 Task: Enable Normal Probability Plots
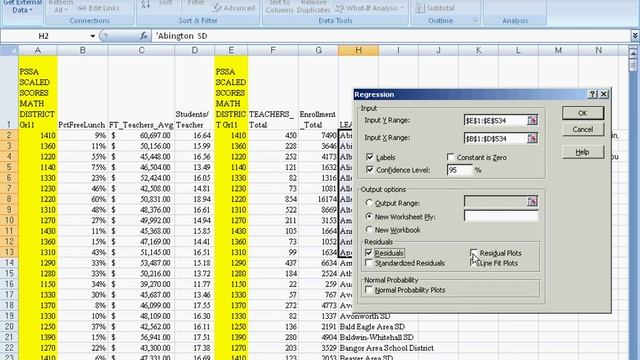[369, 290]
